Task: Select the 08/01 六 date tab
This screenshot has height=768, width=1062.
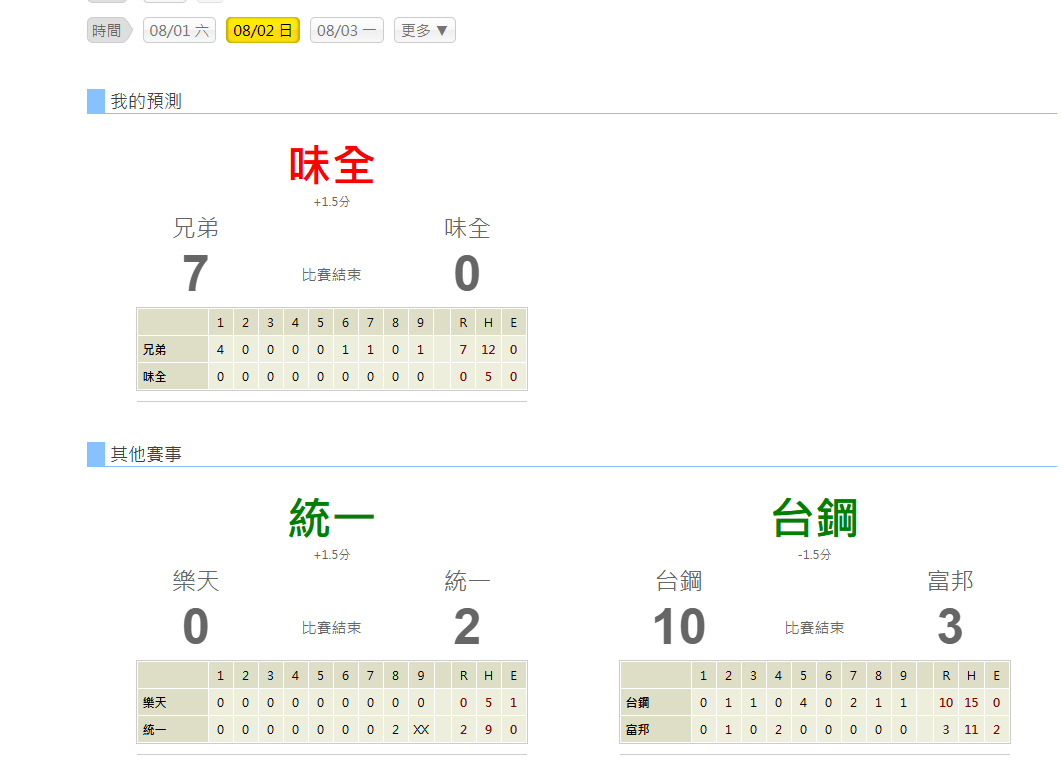Action: tap(179, 30)
